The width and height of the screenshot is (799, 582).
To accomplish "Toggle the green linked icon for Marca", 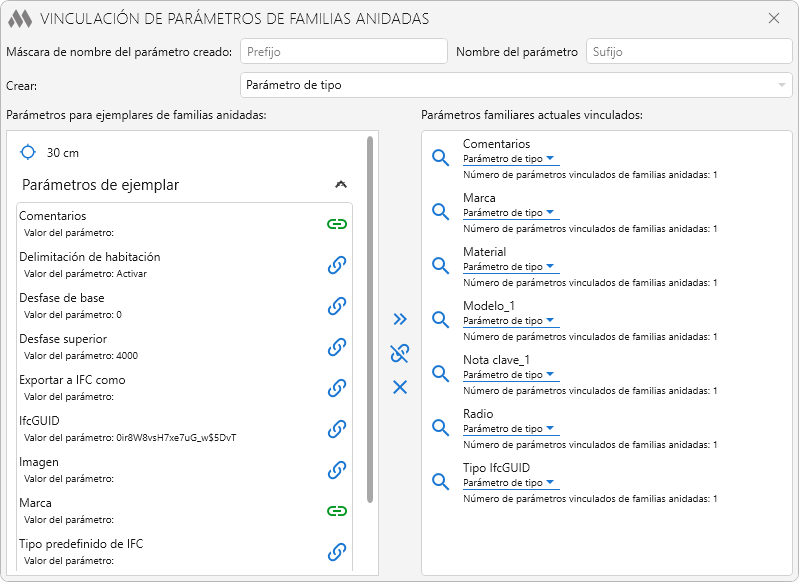I will coord(337,511).
